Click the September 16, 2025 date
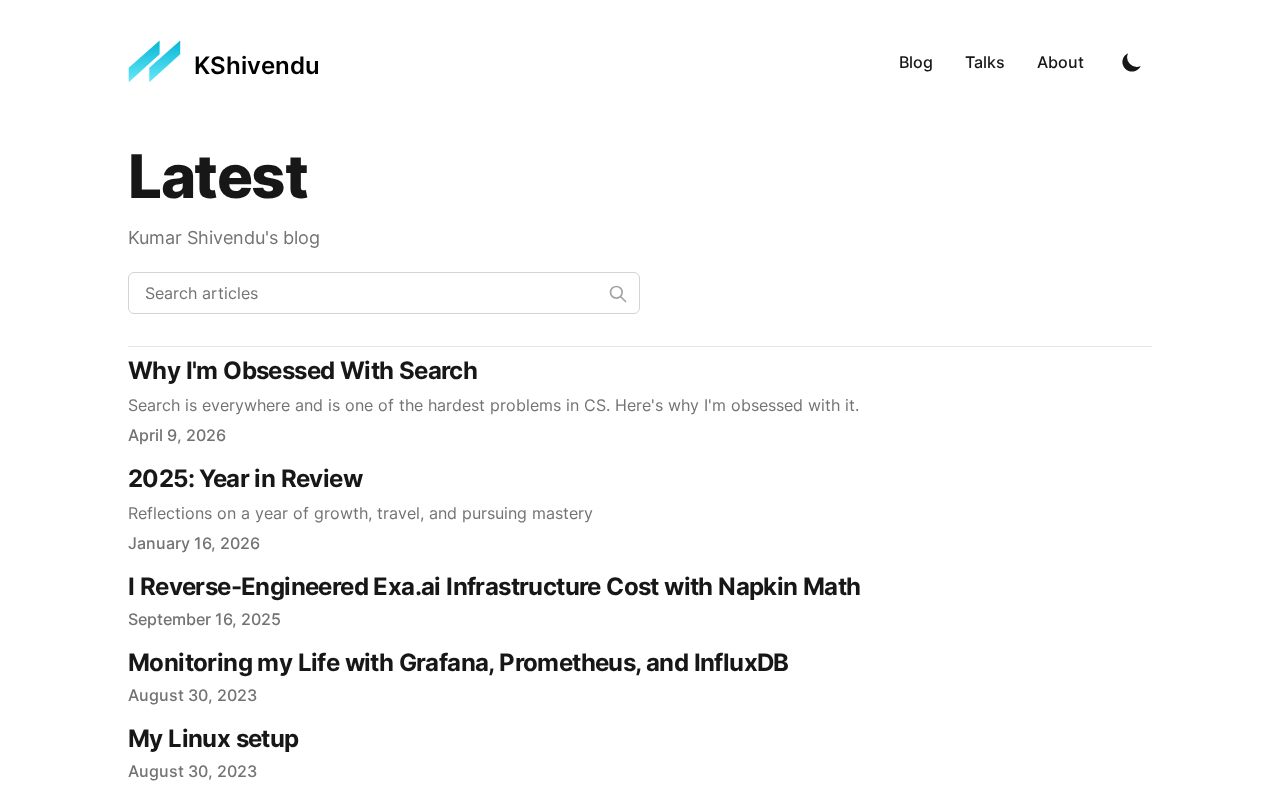1280x800 pixels. pyautogui.click(x=204, y=620)
